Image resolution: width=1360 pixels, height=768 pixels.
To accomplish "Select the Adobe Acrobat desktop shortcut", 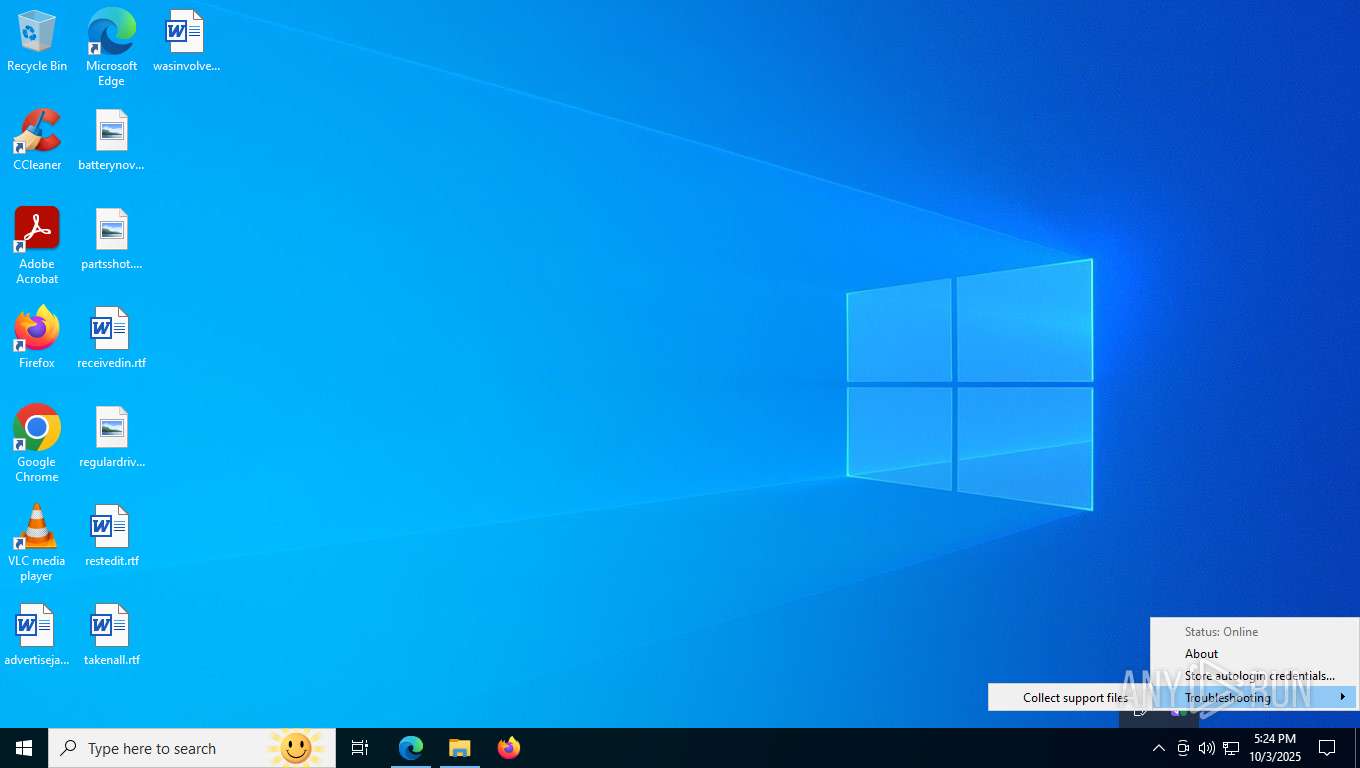I will tap(37, 246).
